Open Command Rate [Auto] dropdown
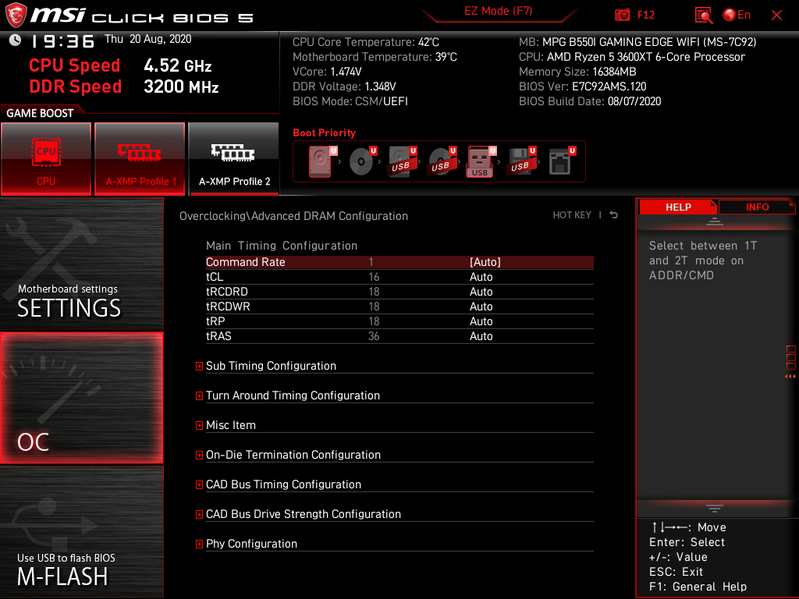Screen dimensions: 799x599 [485, 262]
